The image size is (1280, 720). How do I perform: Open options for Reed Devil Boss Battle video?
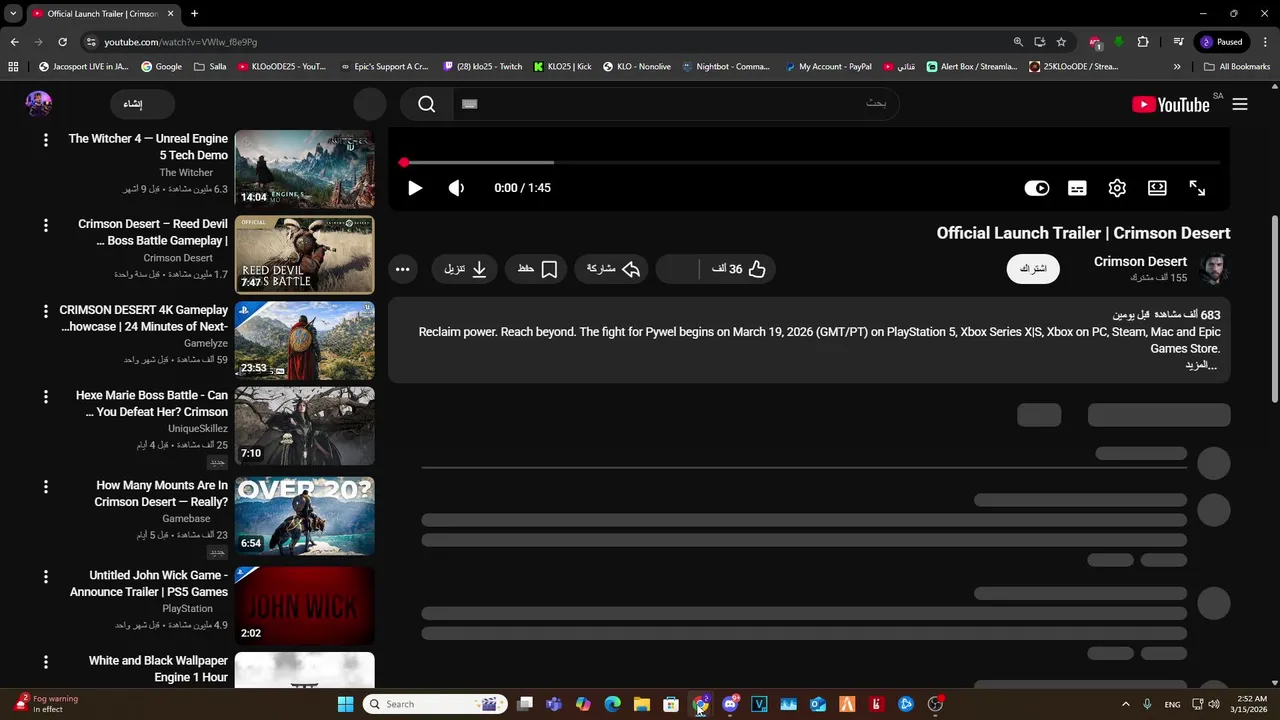pos(45,225)
